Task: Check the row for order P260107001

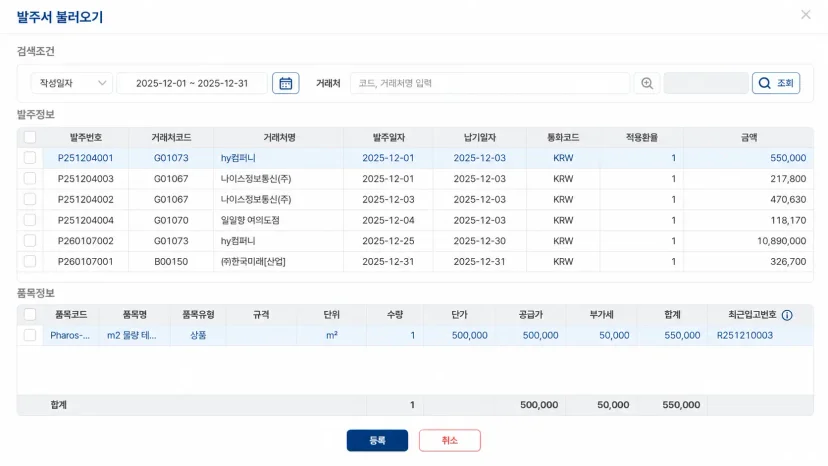Action: [x=30, y=262]
